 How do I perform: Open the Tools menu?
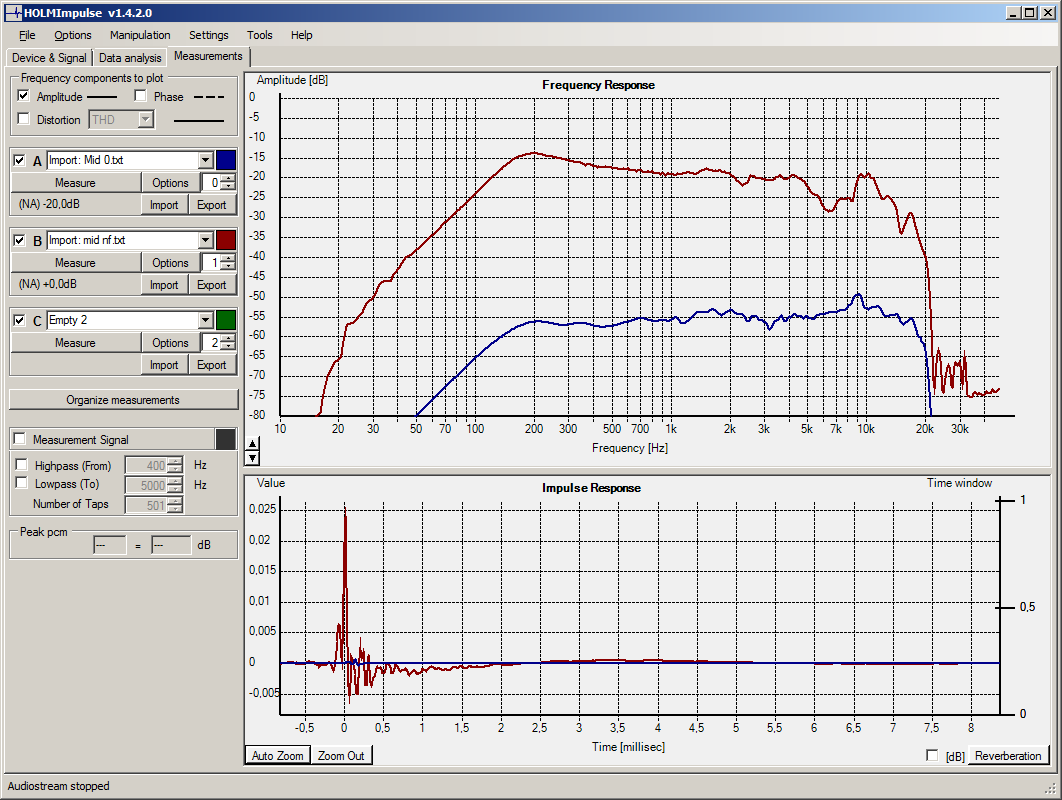[259, 35]
